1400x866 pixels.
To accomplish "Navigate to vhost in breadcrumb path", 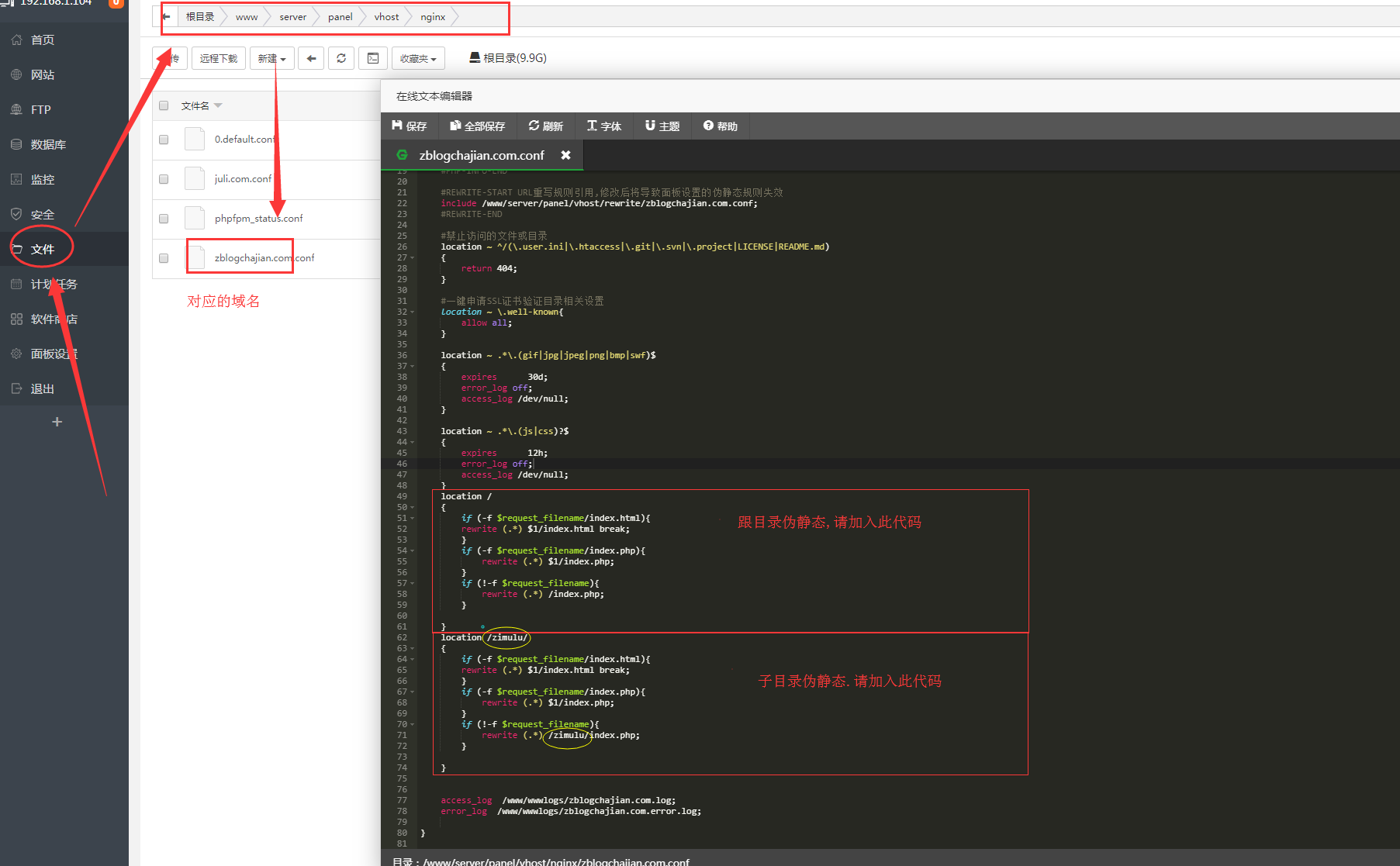I will [x=386, y=16].
